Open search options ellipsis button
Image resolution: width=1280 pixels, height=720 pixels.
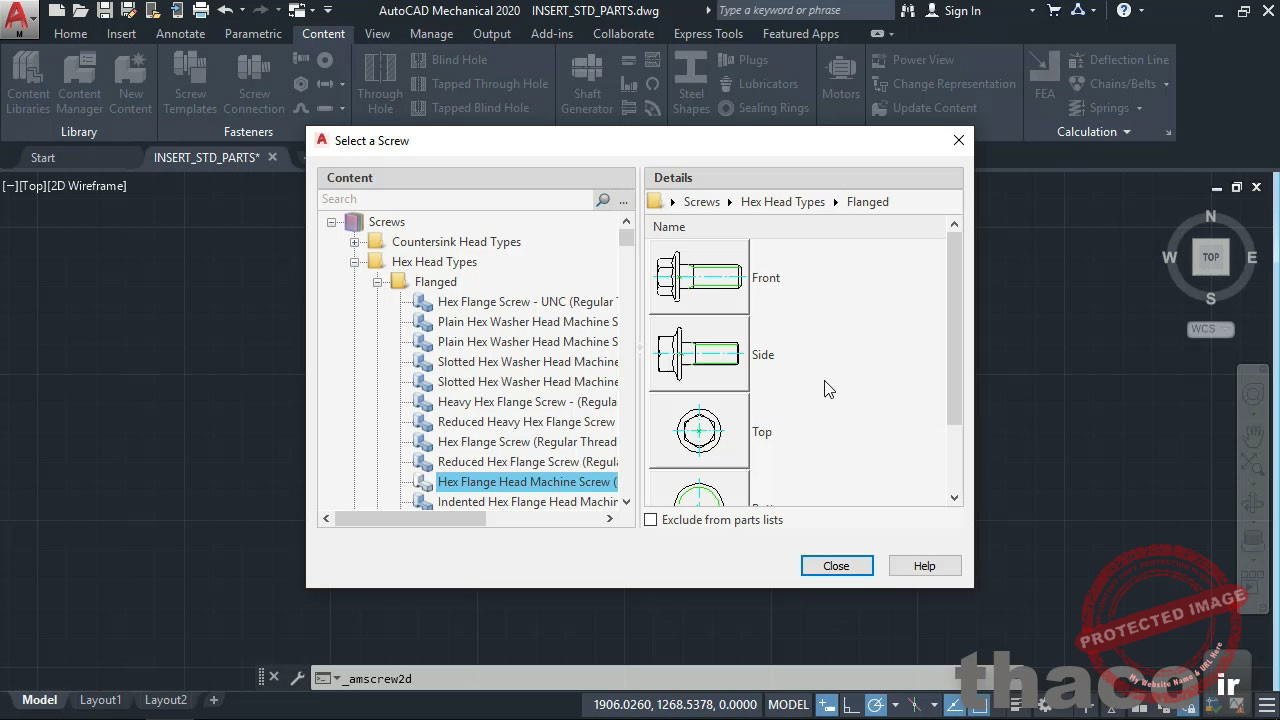coord(624,200)
